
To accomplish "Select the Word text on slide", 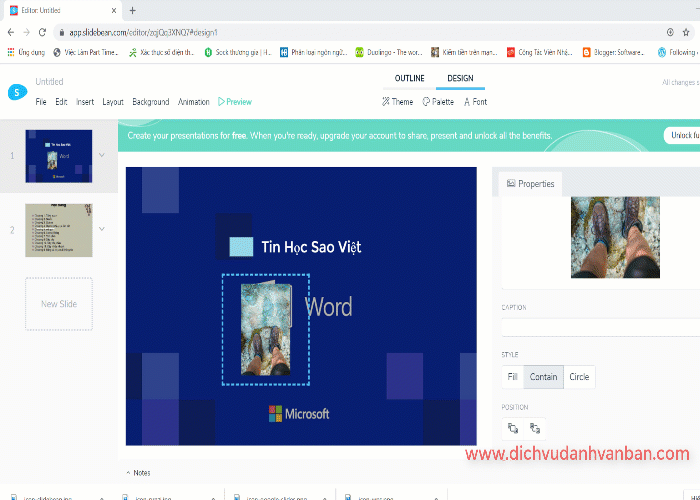I will (329, 307).
